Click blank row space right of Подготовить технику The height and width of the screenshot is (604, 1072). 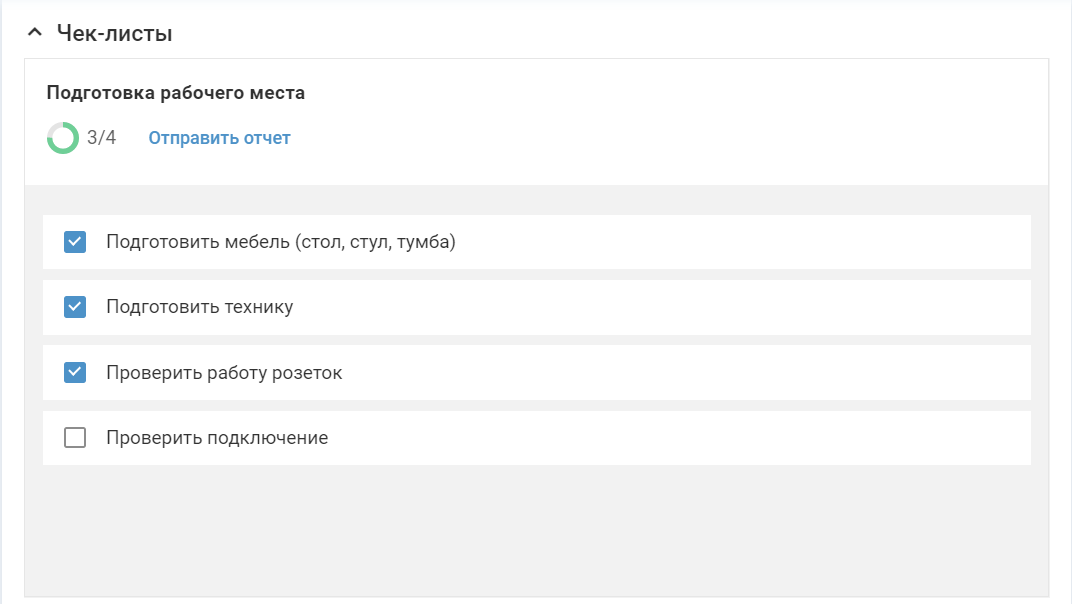tap(660, 307)
